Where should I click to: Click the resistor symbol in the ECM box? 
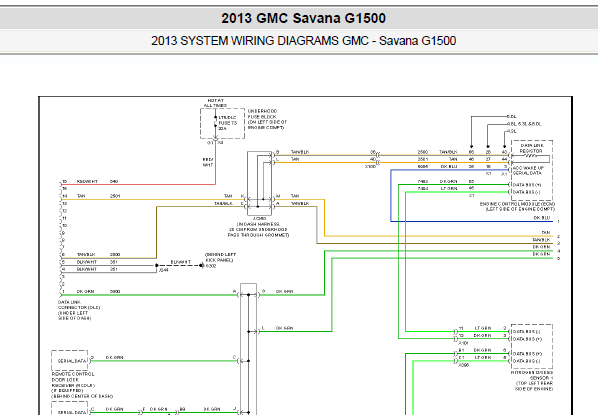pyautogui.click(x=530, y=156)
